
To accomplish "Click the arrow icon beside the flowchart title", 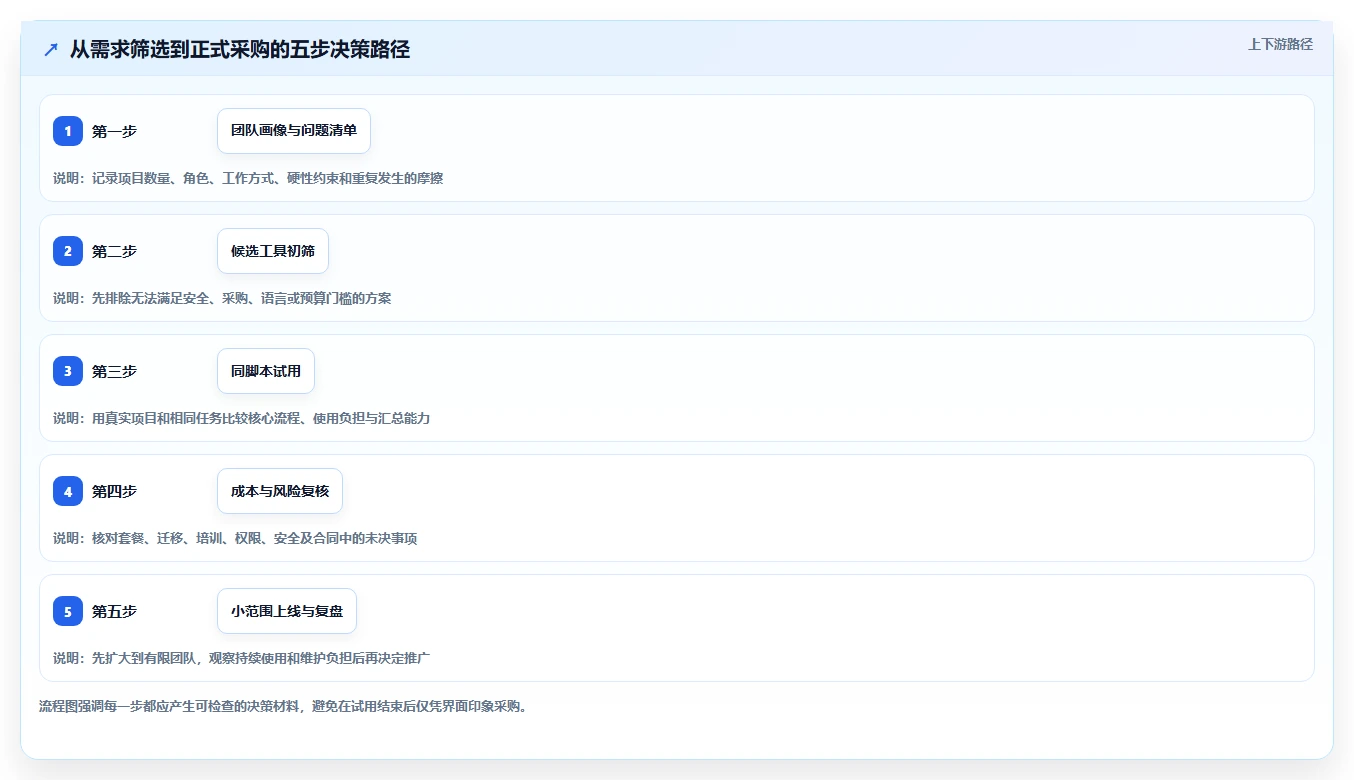I will tap(51, 50).
